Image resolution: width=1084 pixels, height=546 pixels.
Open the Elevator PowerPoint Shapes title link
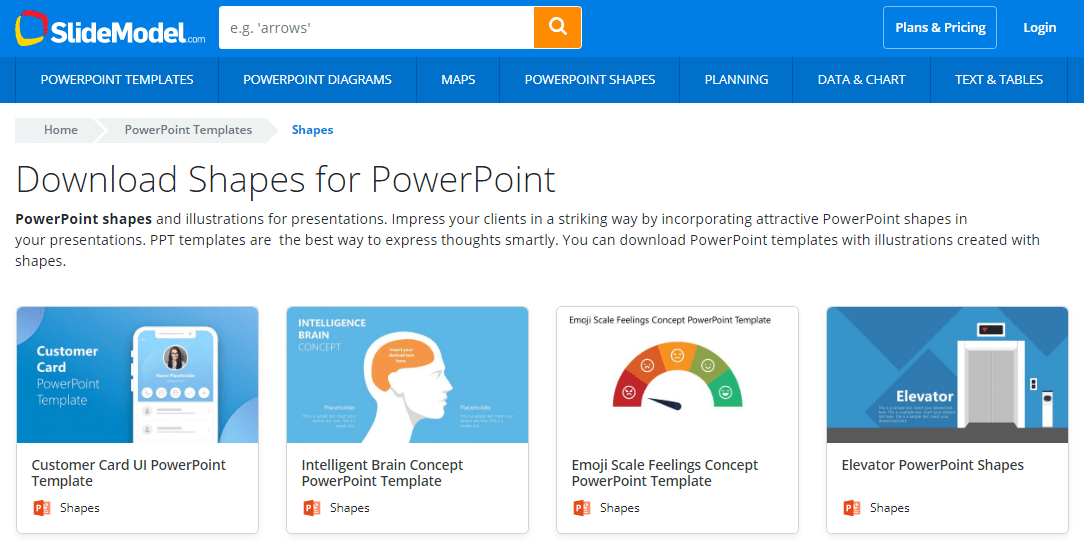tap(933, 465)
